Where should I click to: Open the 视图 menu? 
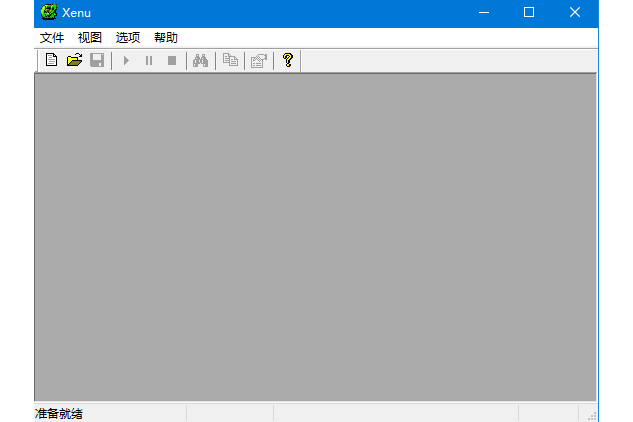(90, 38)
